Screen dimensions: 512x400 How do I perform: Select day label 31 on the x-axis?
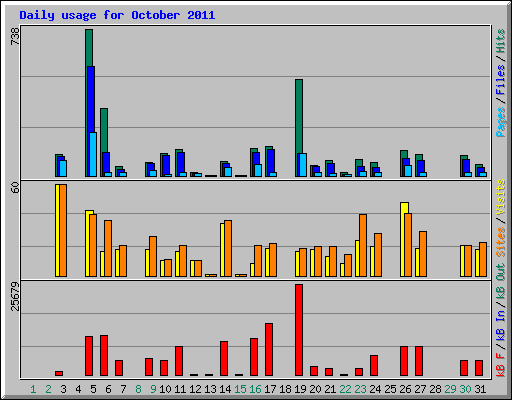[480, 389]
